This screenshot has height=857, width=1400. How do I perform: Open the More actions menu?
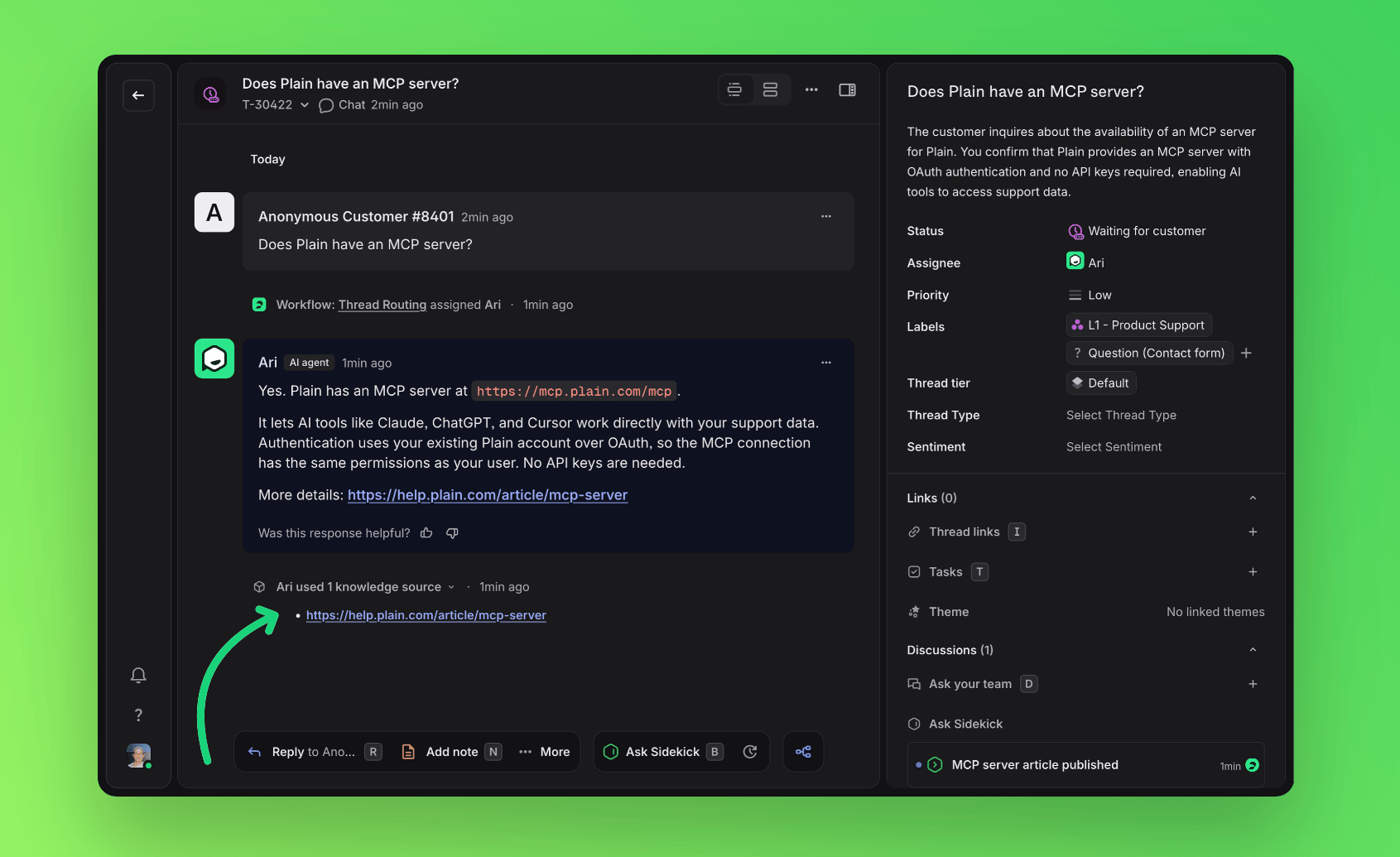click(x=545, y=752)
